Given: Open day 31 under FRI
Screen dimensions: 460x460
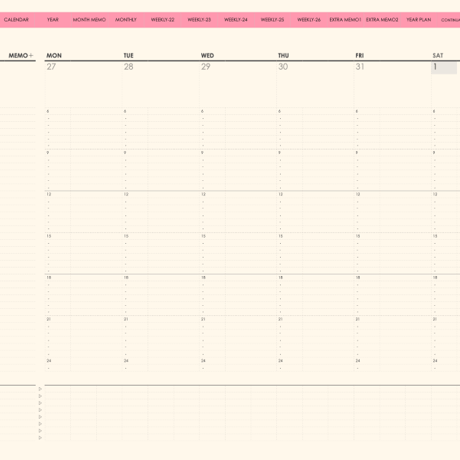Looking at the screenshot, I should click(x=360, y=67).
